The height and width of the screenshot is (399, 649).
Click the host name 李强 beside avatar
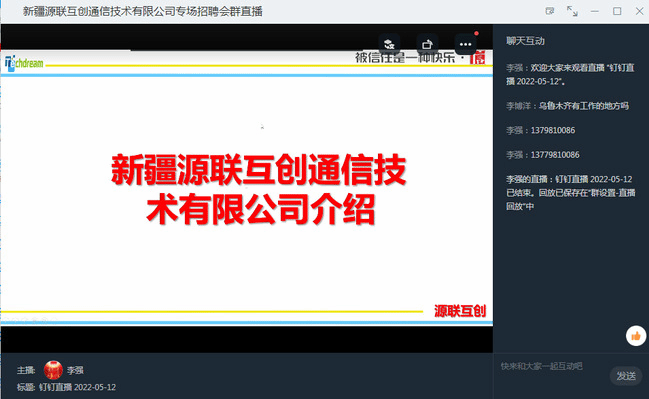[x=75, y=370]
